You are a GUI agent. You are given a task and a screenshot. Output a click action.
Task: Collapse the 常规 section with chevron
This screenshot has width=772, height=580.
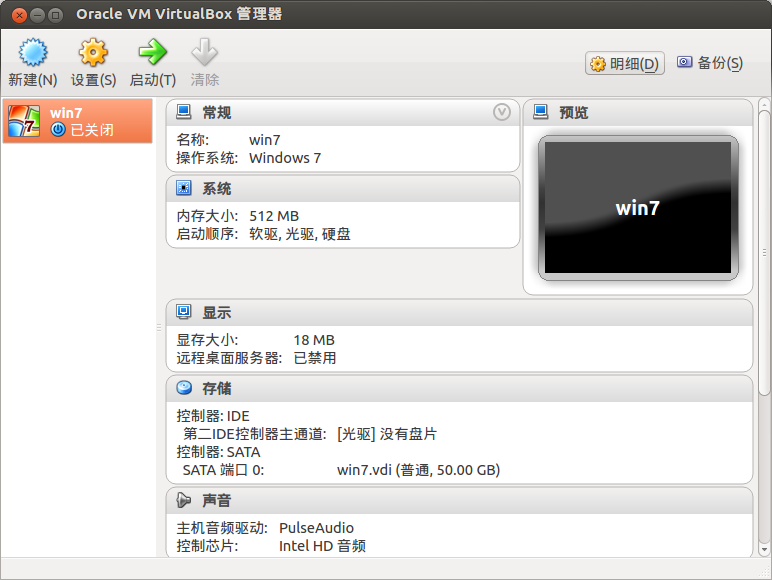point(502,112)
